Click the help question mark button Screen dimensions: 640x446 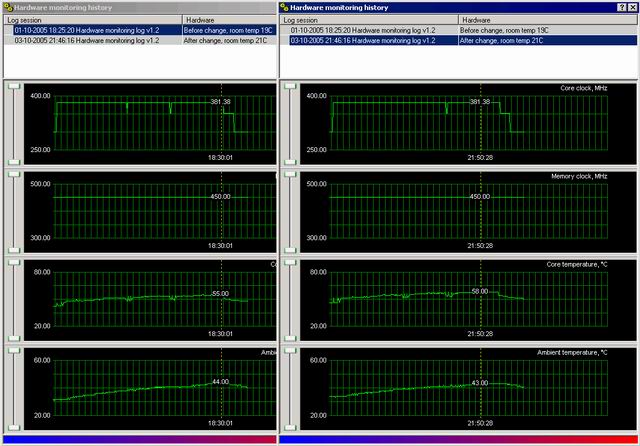pyautogui.click(x=620, y=6)
